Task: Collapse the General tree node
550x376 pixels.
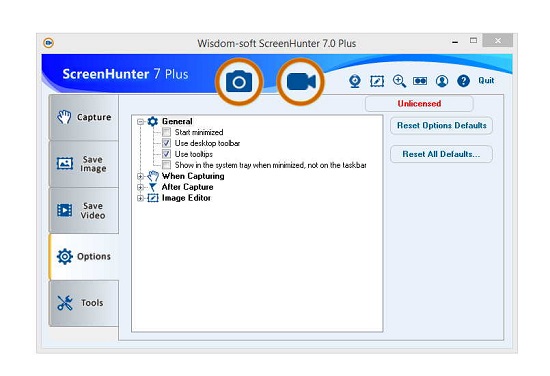Action: click(141, 122)
